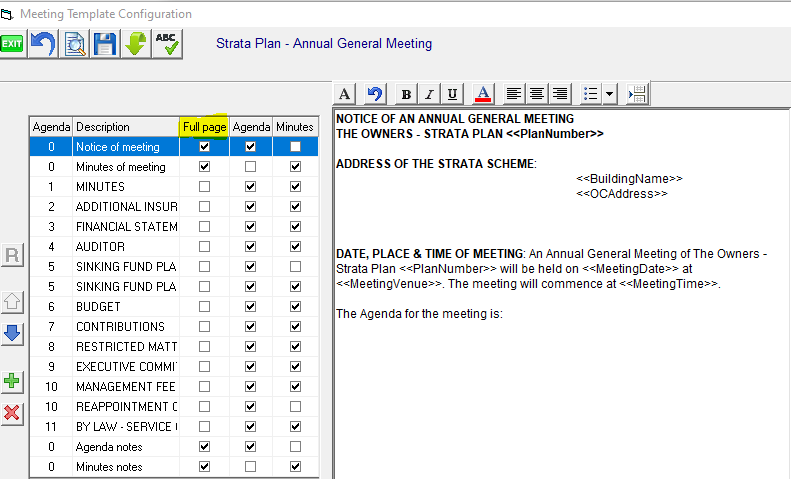Screen dimensions: 791x479
Task: Add agenda item with green plus
Action: 12,382
